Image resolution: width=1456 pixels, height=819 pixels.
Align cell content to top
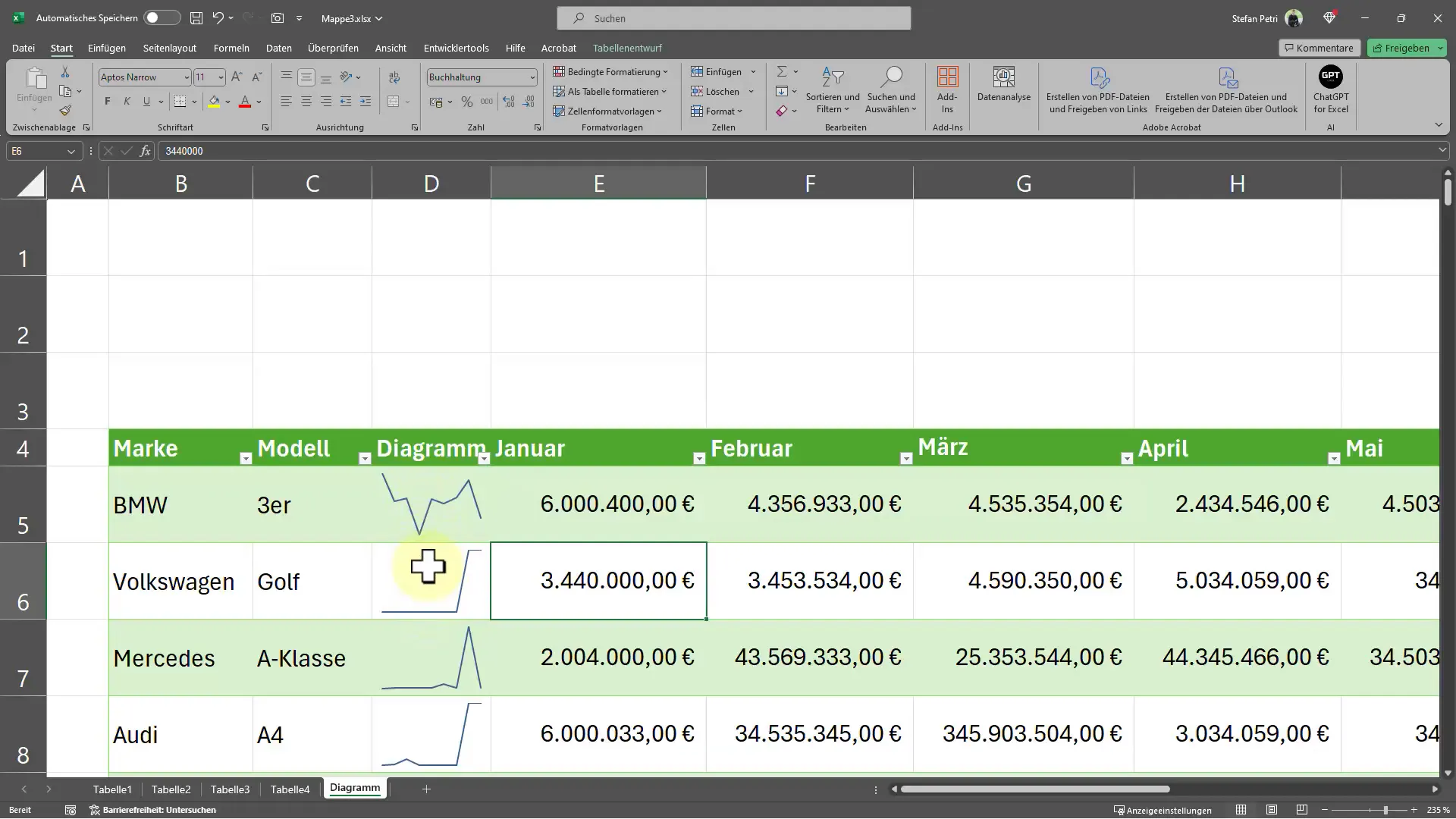coord(286,77)
